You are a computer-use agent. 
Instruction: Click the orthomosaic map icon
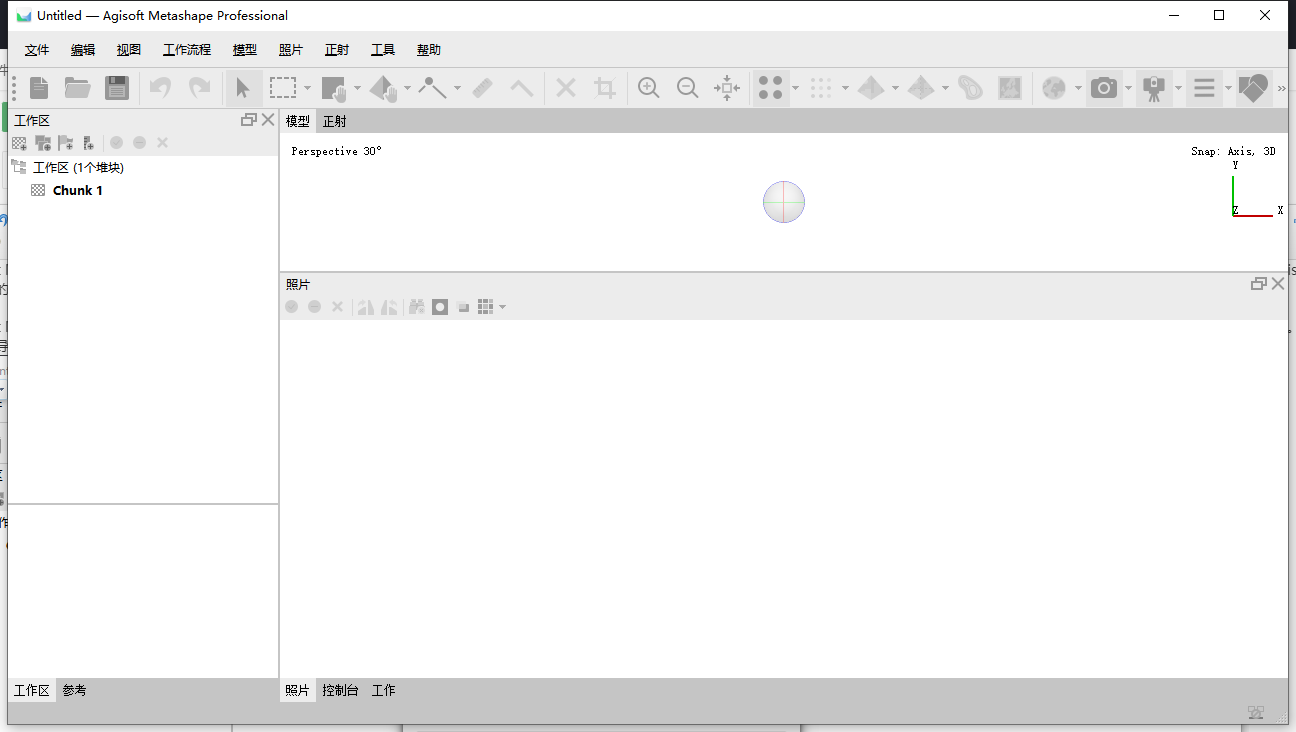[1010, 88]
